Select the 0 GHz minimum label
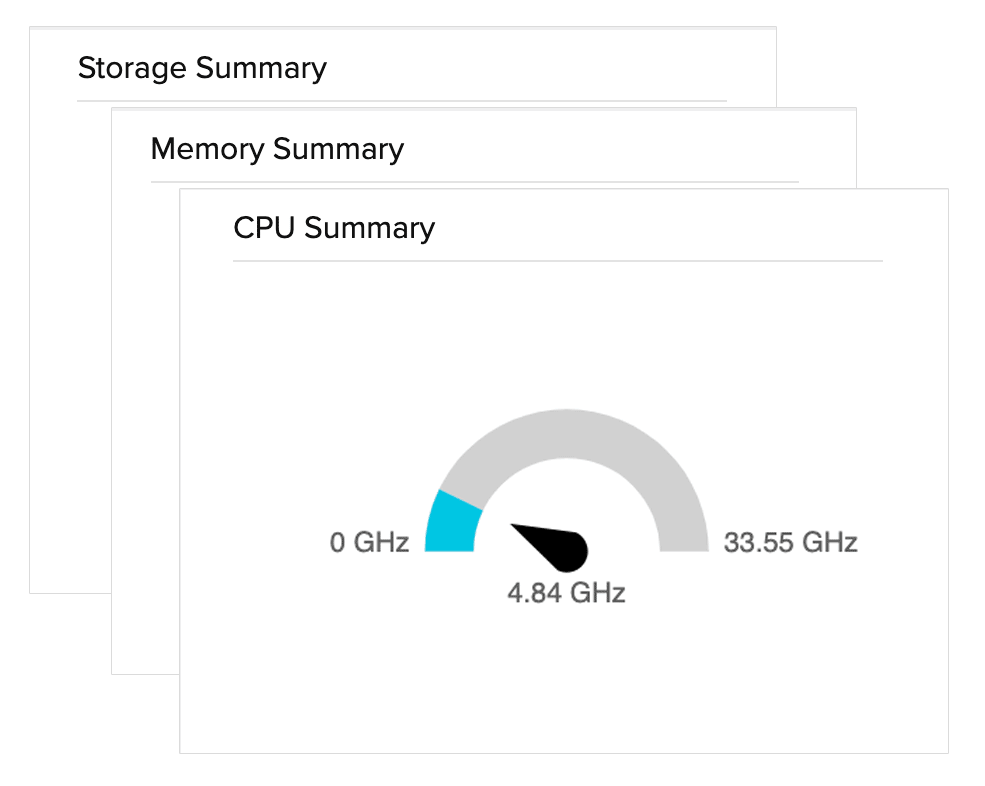The image size is (985, 786). coord(369,543)
